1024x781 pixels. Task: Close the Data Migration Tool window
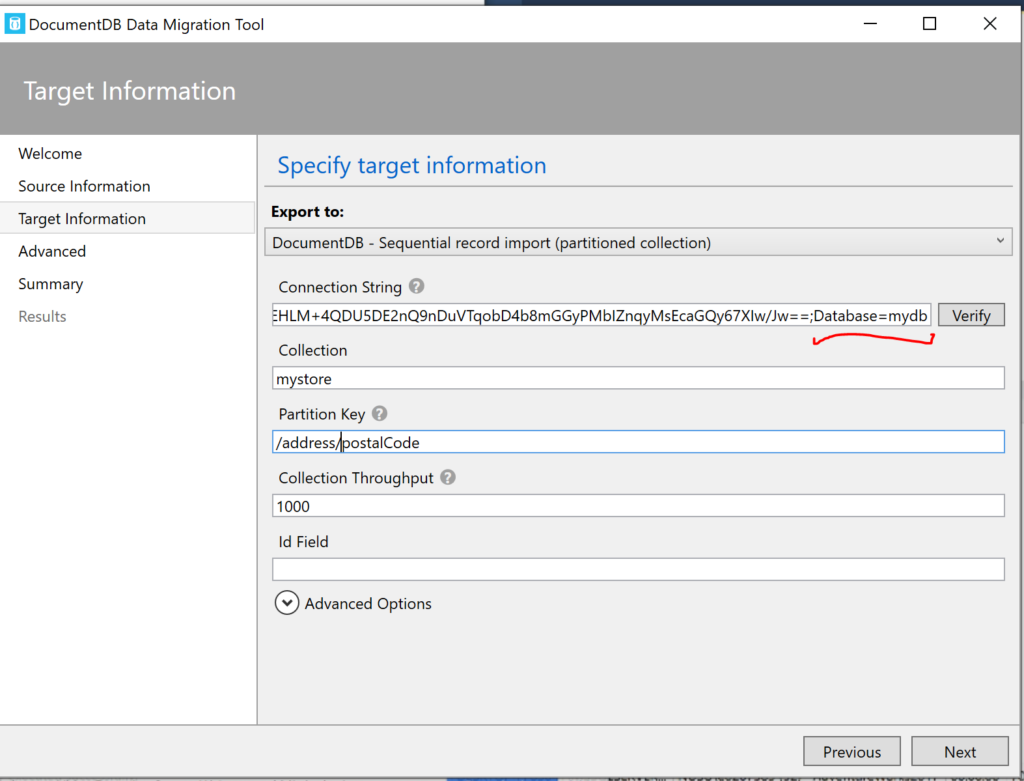point(990,24)
